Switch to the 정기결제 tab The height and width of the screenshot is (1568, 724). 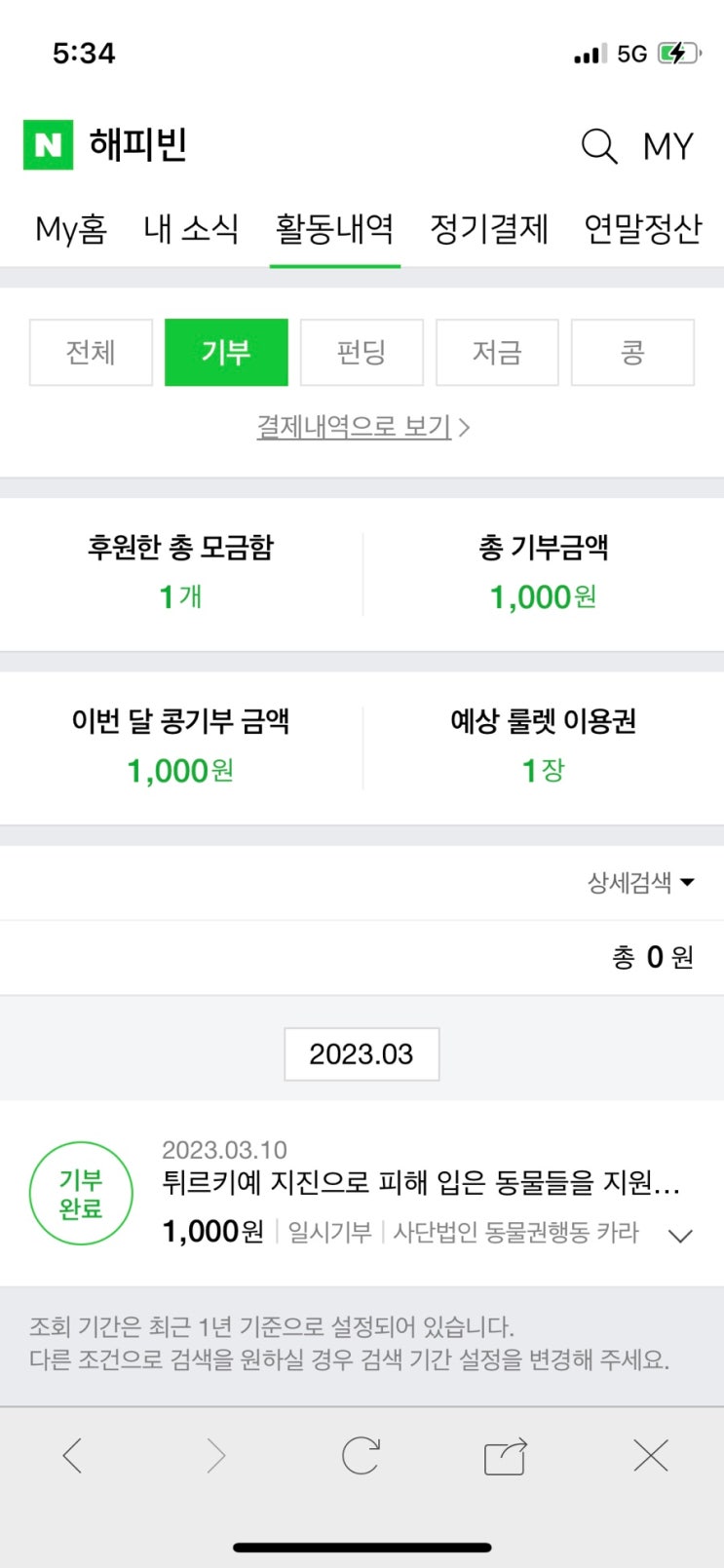489,229
